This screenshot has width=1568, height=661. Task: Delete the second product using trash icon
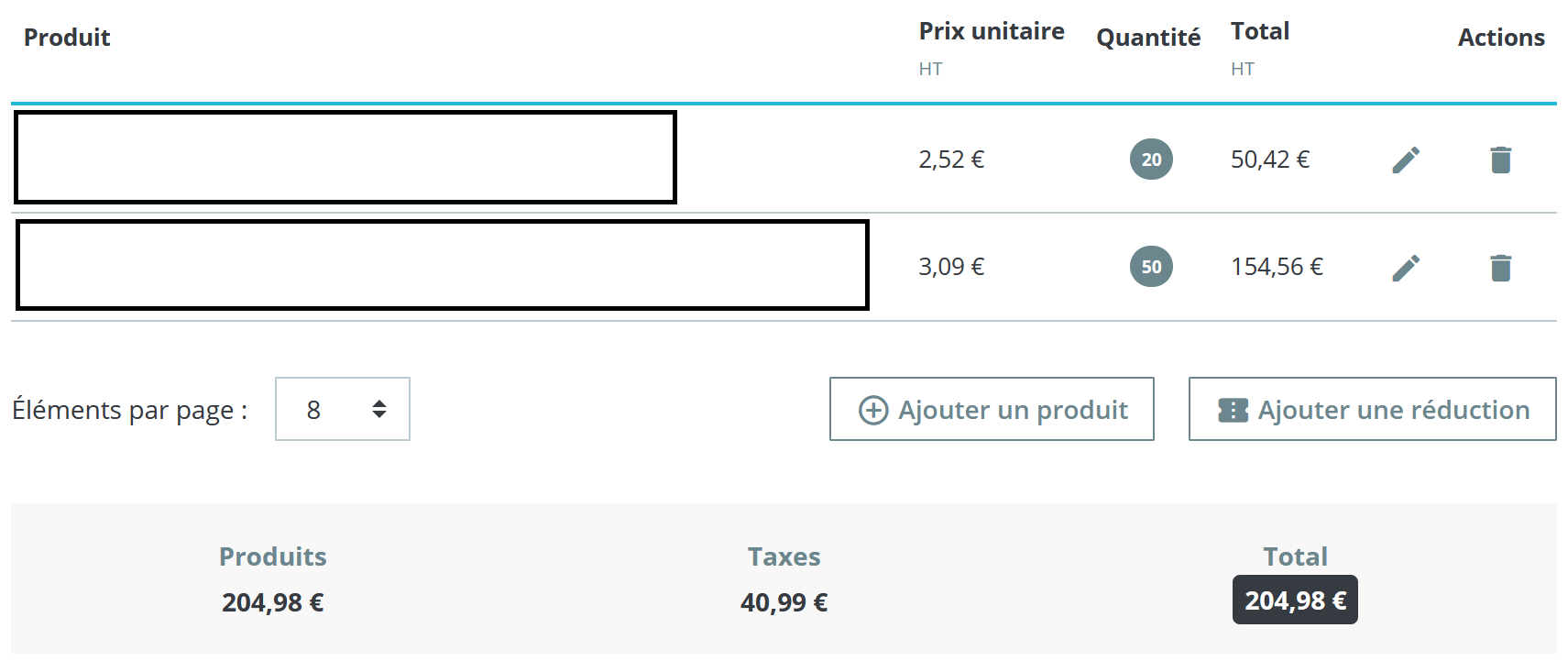point(1501,267)
